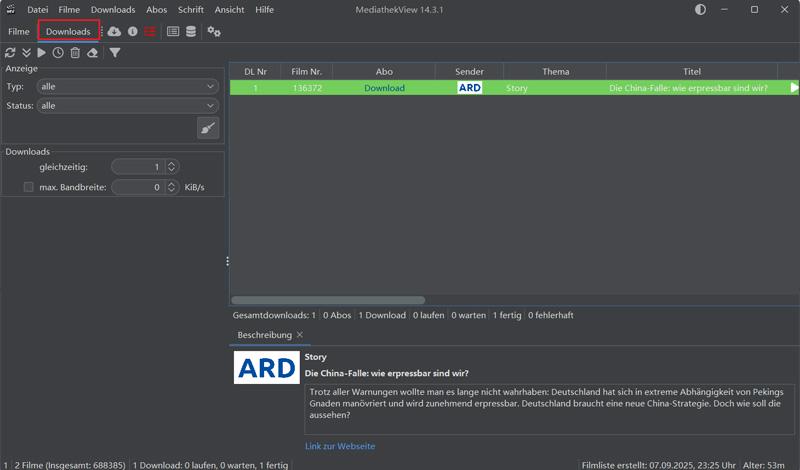Click the gleichzeitig value field
This screenshot has height=470, width=800.
click(138, 167)
